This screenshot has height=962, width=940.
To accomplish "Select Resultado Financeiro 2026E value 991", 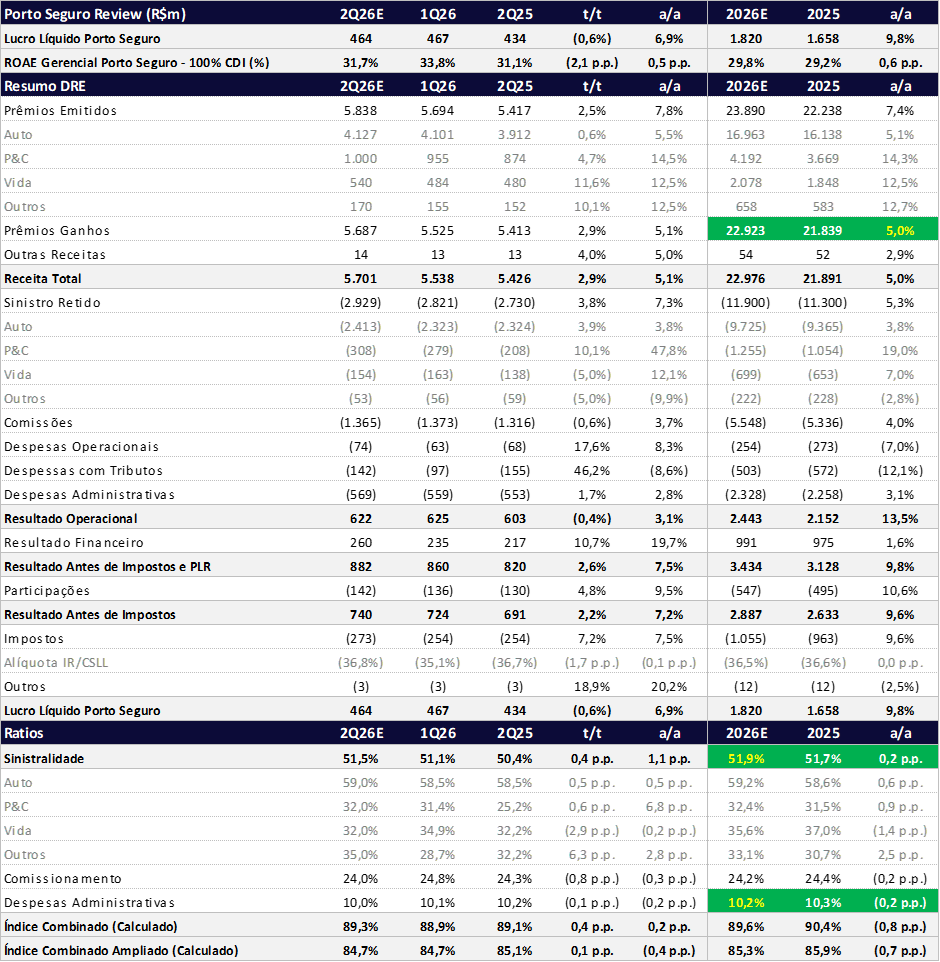I will click(x=746, y=542).
